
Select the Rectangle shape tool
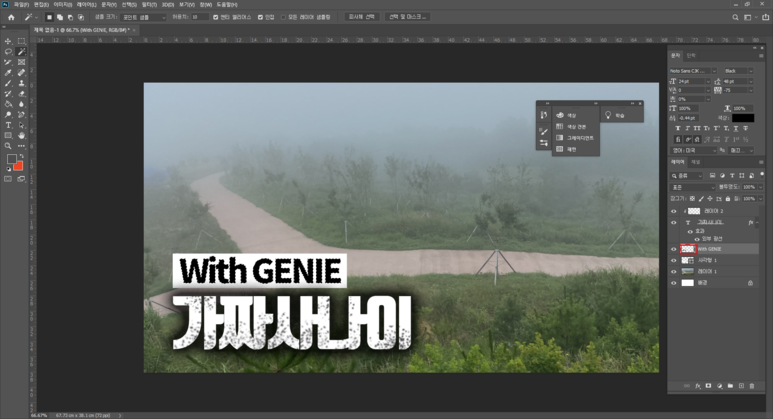[8, 136]
